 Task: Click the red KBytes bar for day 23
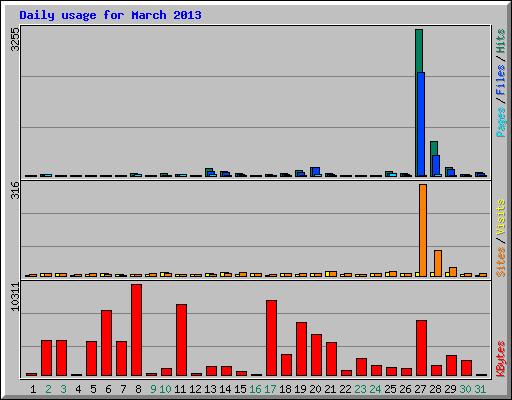click(361, 367)
